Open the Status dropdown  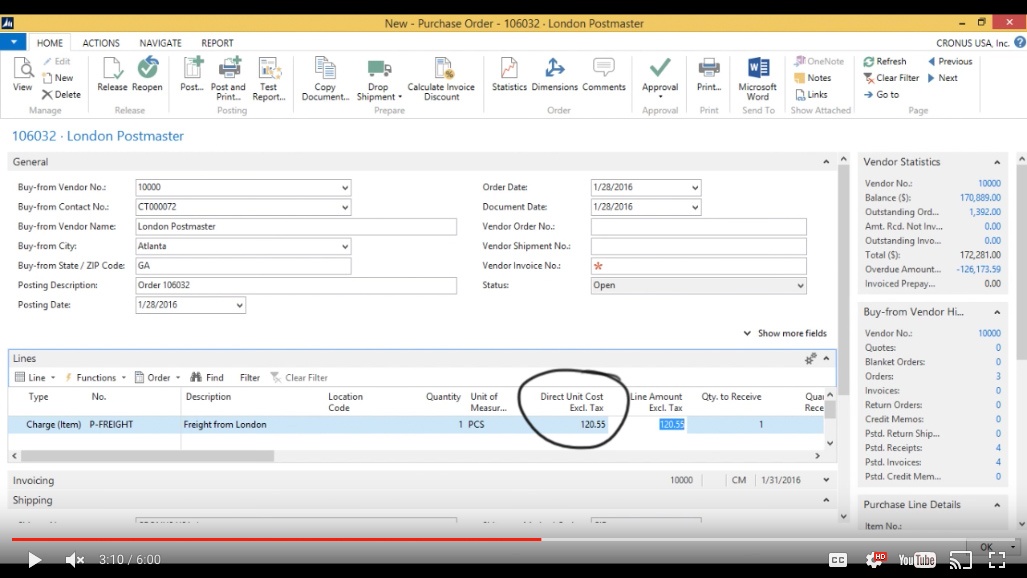pyautogui.click(x=800, y=286)
